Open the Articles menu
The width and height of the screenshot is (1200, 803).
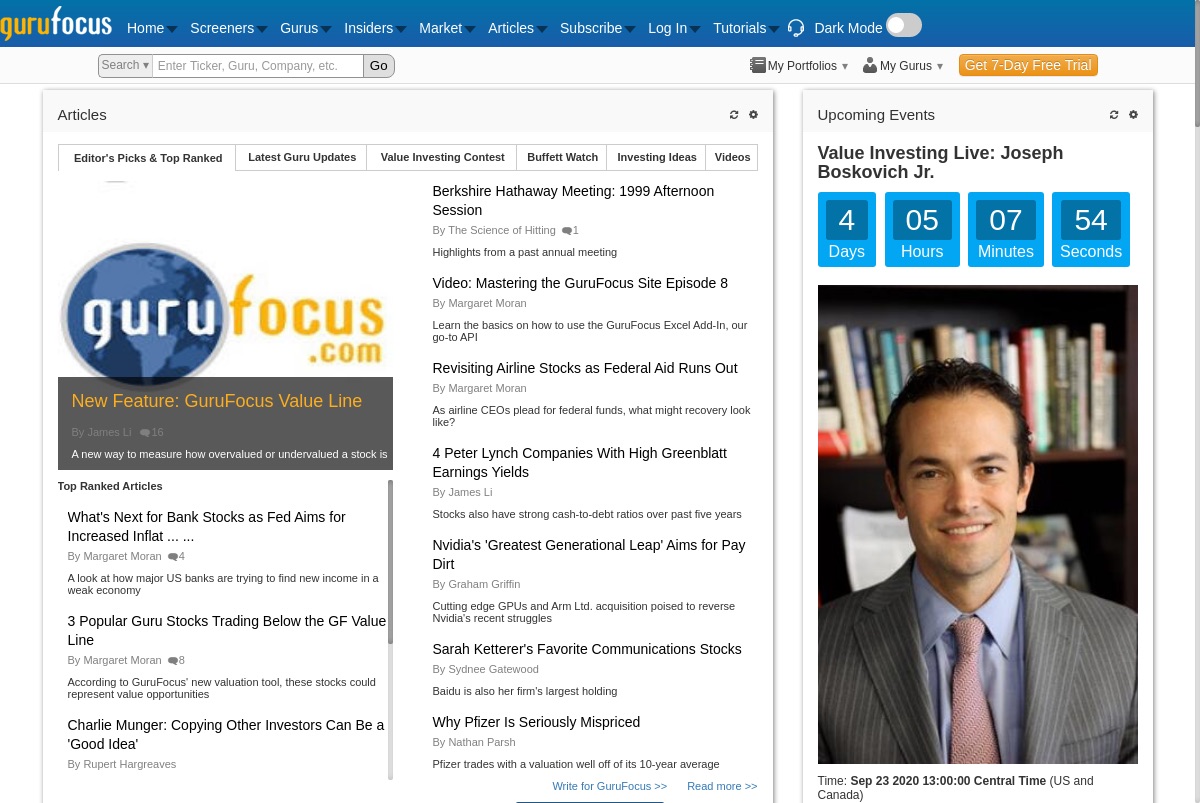click(511, 28)
